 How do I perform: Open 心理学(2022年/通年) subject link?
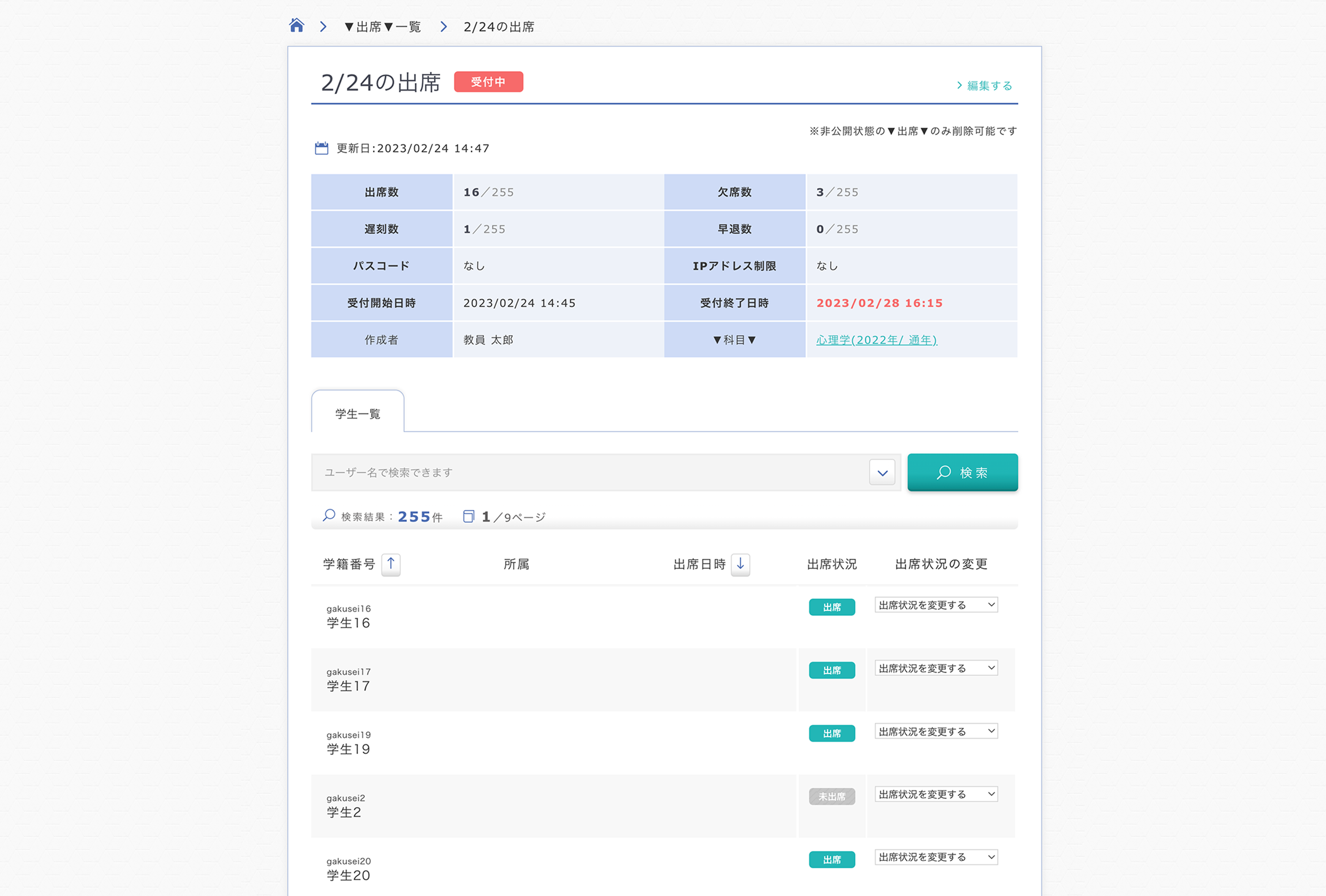[876, 340]
